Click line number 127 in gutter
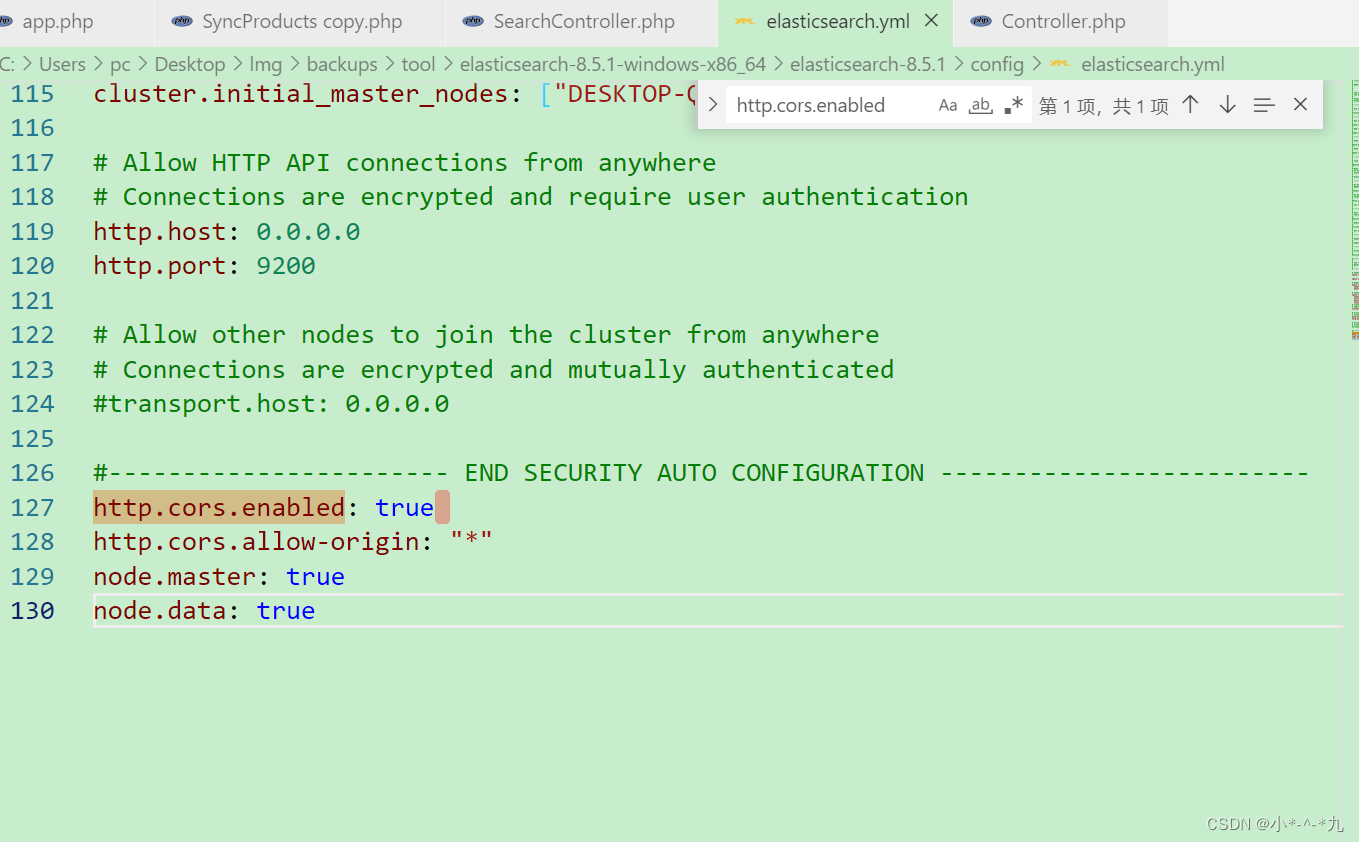 pyautogui.click(x=32, y=507)
